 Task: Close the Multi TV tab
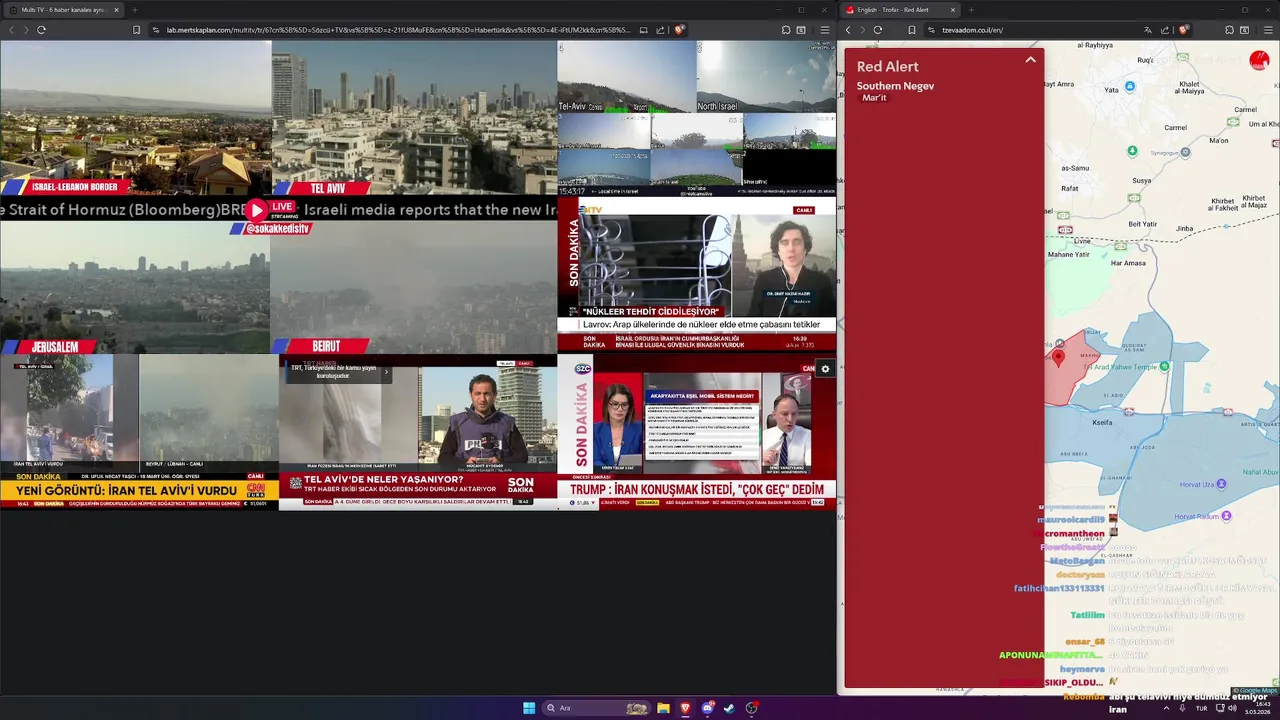pos(116,10)
